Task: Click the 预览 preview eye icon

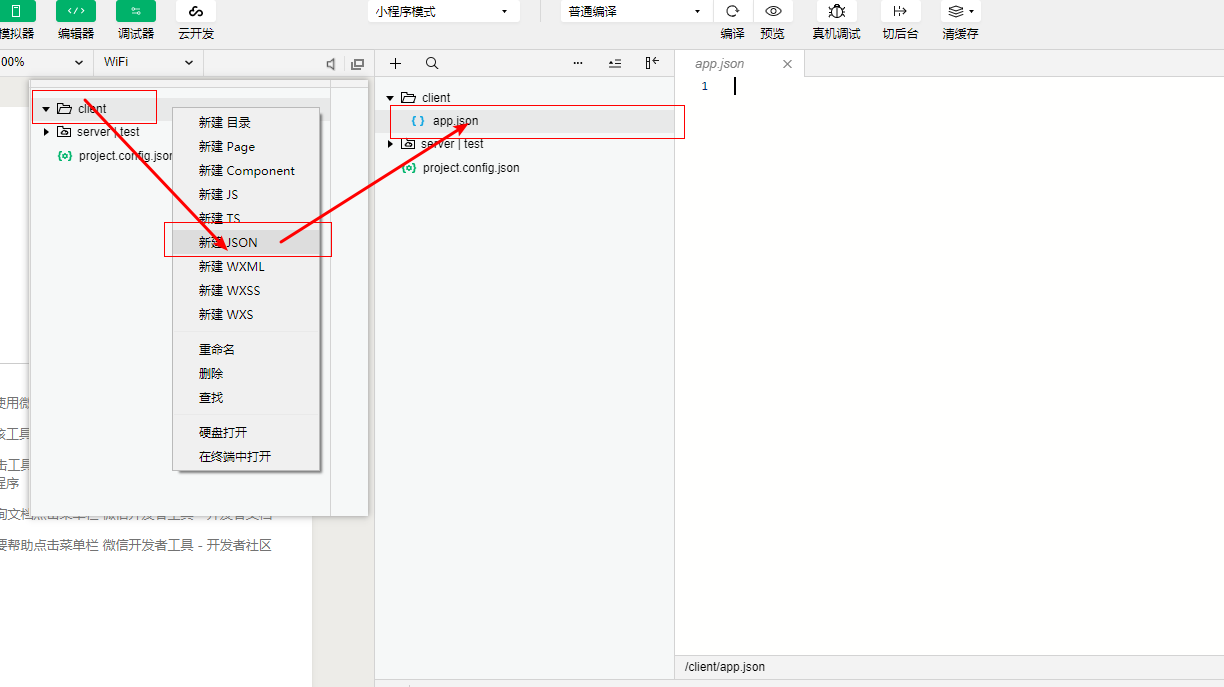Action: (773, 11)
